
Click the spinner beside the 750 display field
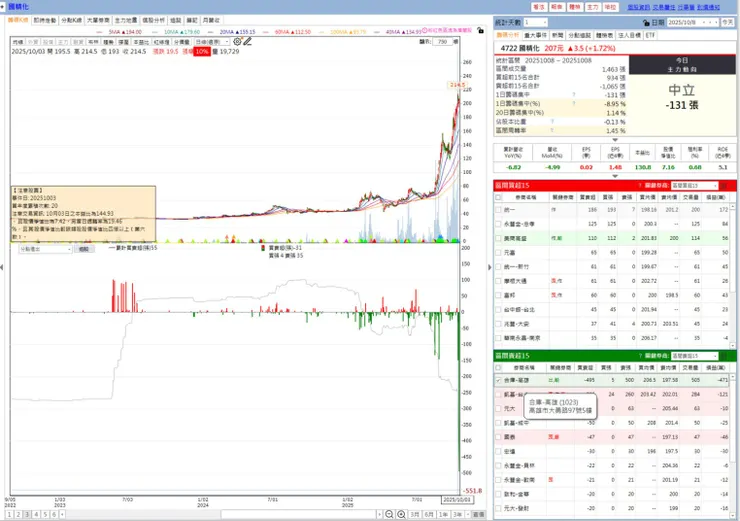[x=456, y=42]
